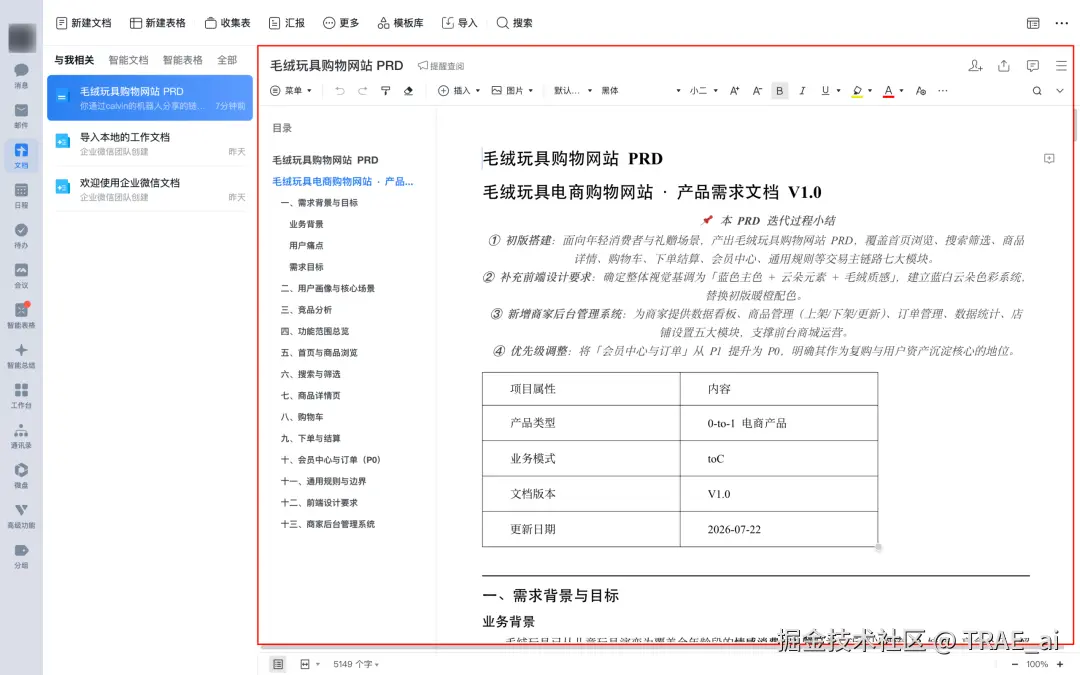Open the 微盘 drive in the sidebar

[x=21, y=475]
